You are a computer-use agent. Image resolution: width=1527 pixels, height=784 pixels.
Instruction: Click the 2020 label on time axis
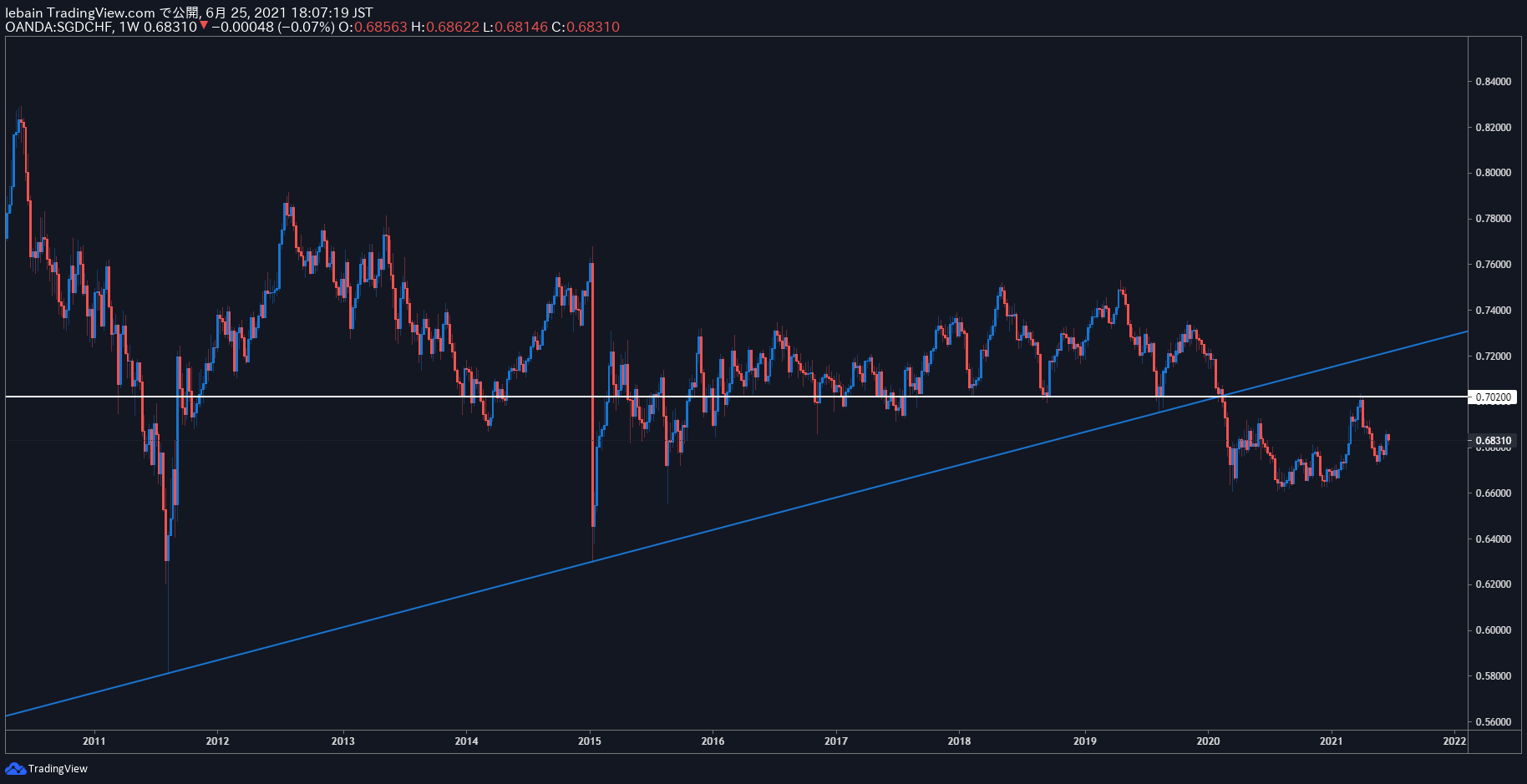pyautogui.click(x=1208, y=741)
